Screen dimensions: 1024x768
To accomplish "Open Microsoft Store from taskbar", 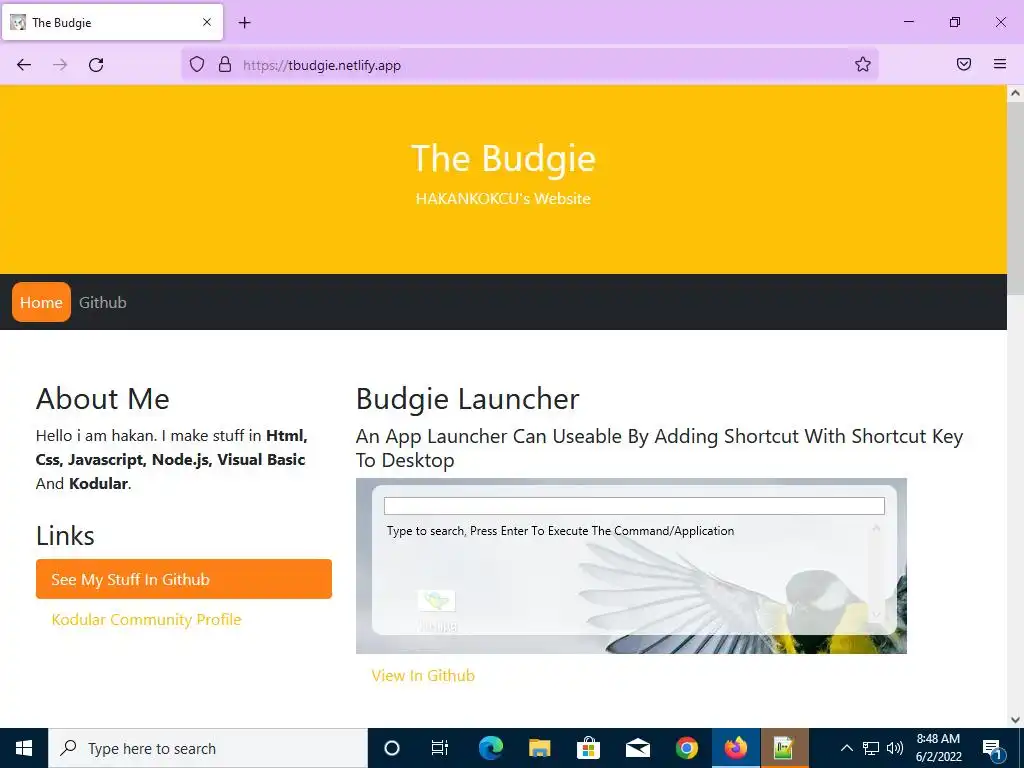I will (x=588, y=748).
